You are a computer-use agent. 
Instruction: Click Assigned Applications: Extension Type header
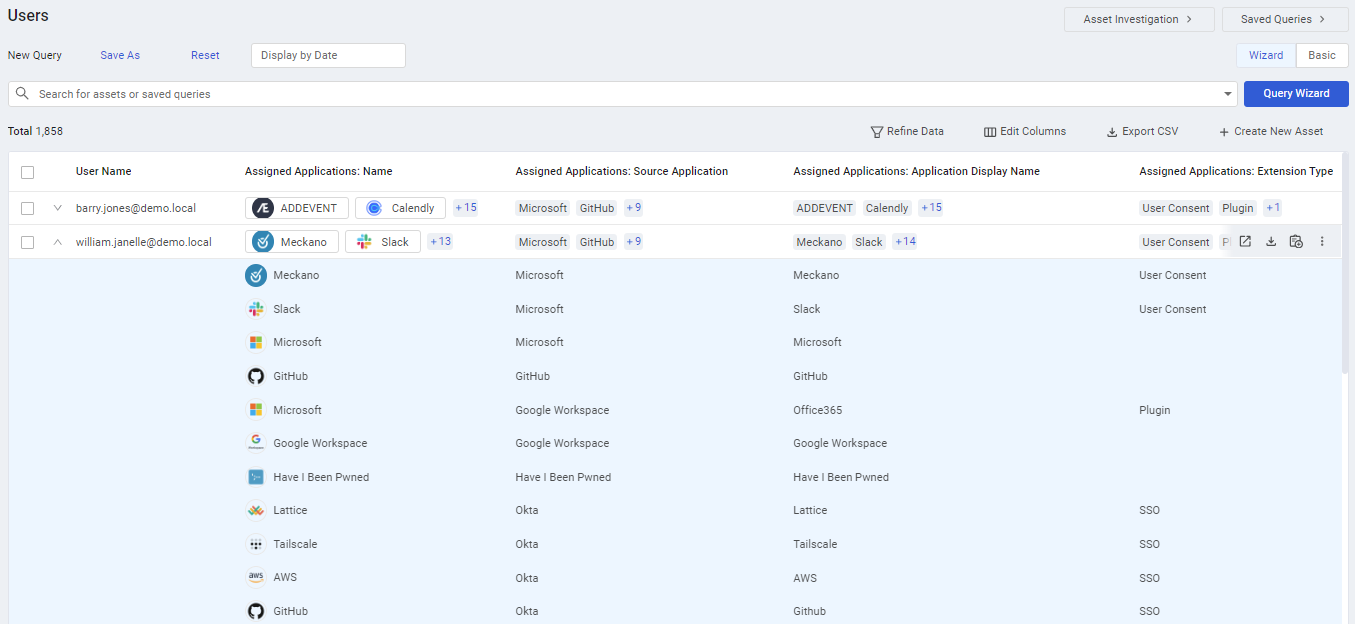click(x=1236, y=171)
